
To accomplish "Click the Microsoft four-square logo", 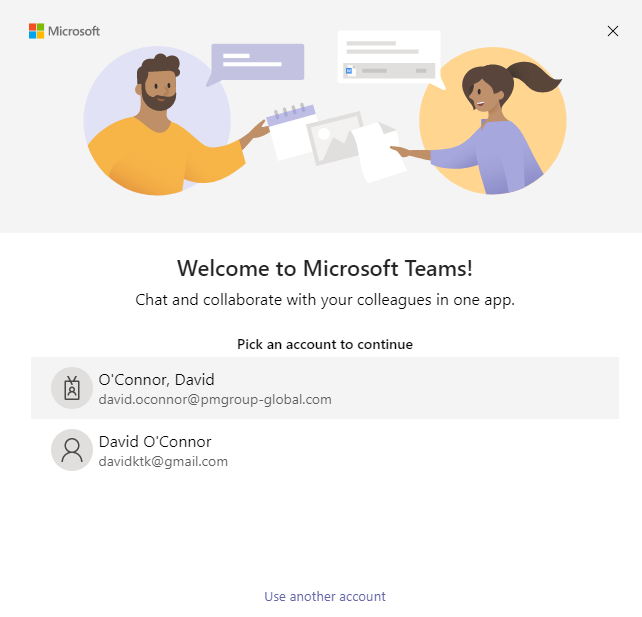I will tap(36, 31).
